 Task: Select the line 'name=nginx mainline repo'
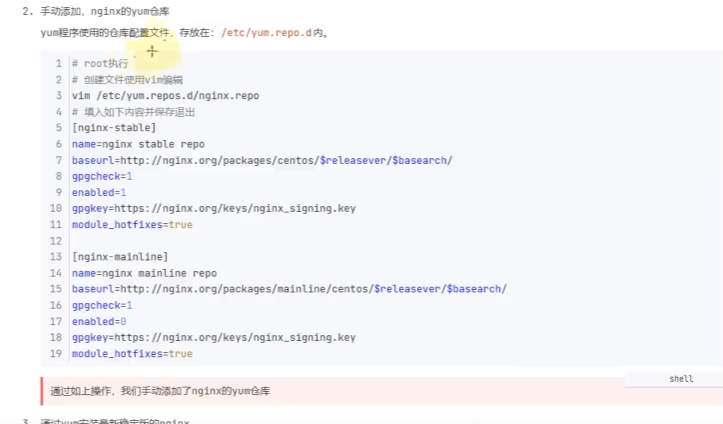coord(144,273)
